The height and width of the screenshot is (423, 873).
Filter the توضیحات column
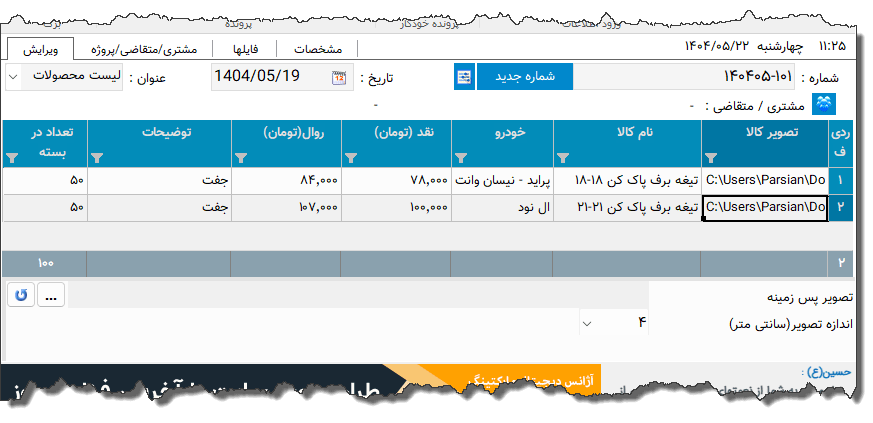coord(97,158)
